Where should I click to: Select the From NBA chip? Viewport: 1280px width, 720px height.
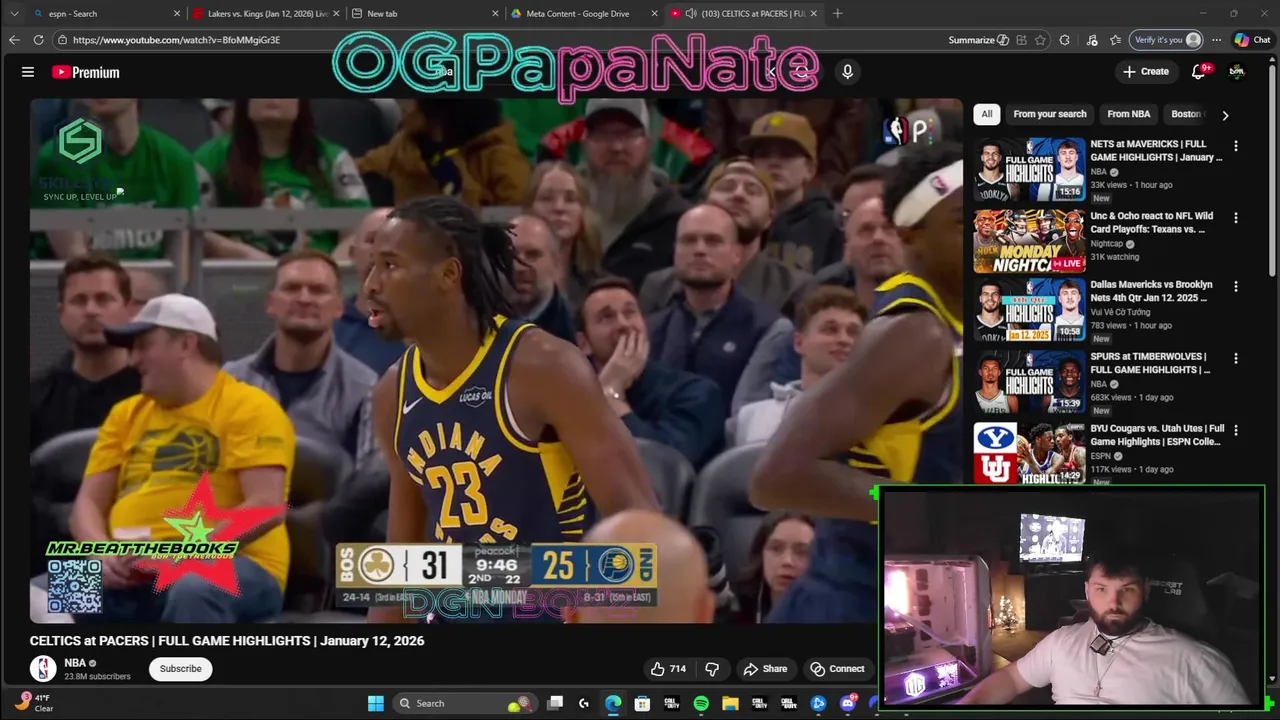(x=1129, y=114)
